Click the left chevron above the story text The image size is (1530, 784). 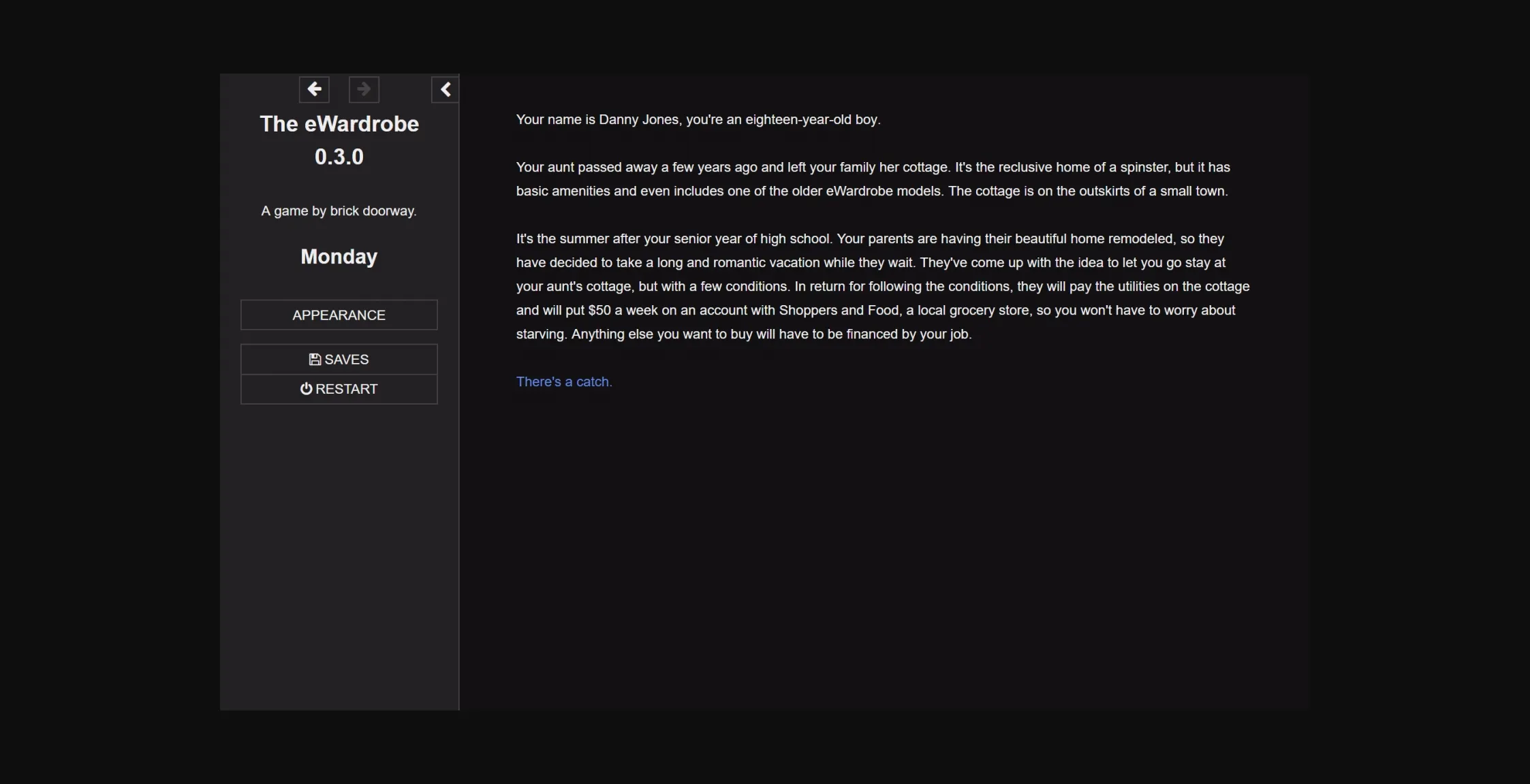(446, 89)
